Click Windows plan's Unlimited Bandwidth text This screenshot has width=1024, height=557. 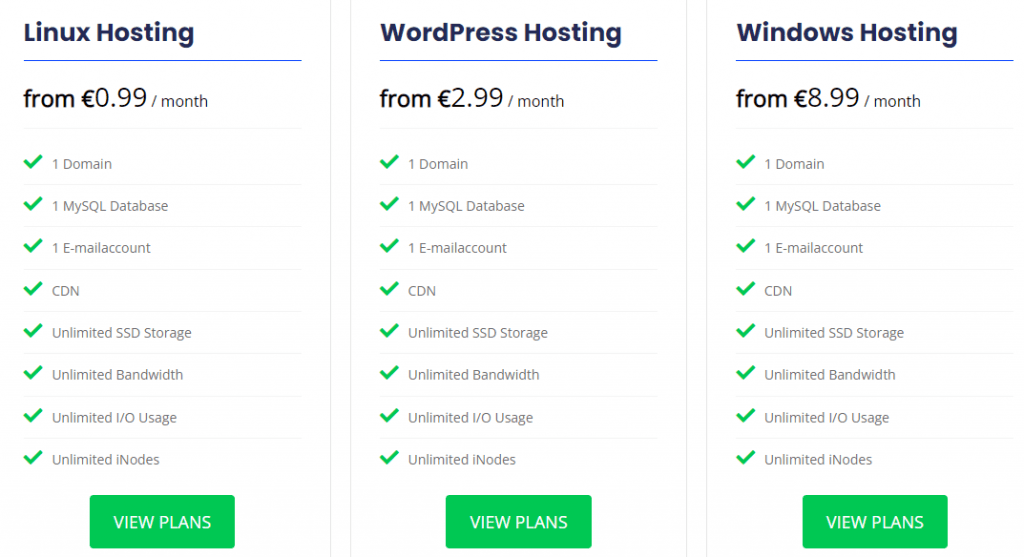click(830, 375)
